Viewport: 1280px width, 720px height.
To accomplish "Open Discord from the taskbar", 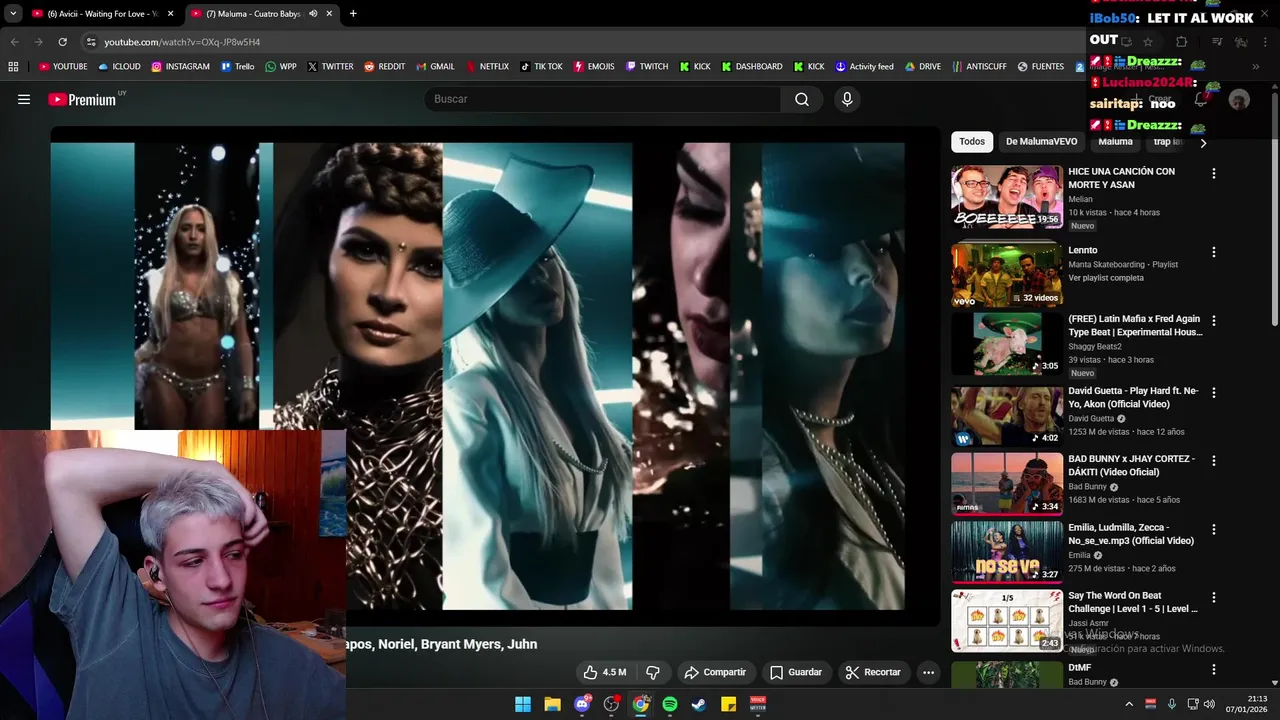I will (582, 704).
